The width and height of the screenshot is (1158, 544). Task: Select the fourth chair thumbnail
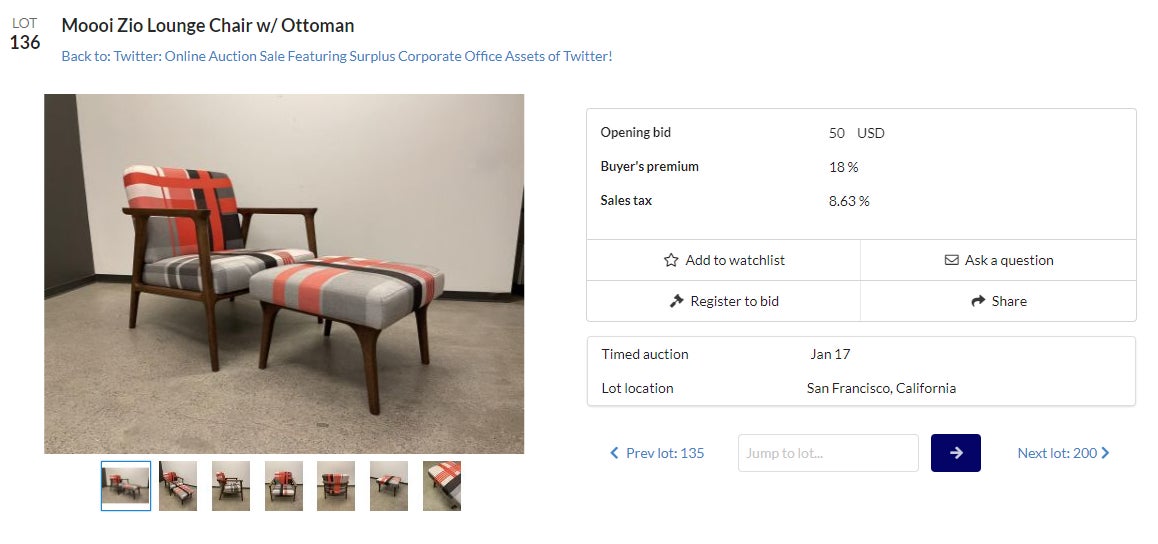coord(284,486)
